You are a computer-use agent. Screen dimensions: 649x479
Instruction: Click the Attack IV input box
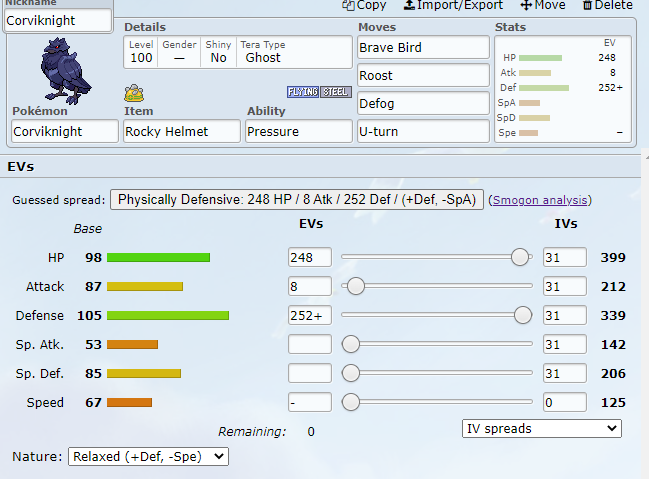point(565,286)
